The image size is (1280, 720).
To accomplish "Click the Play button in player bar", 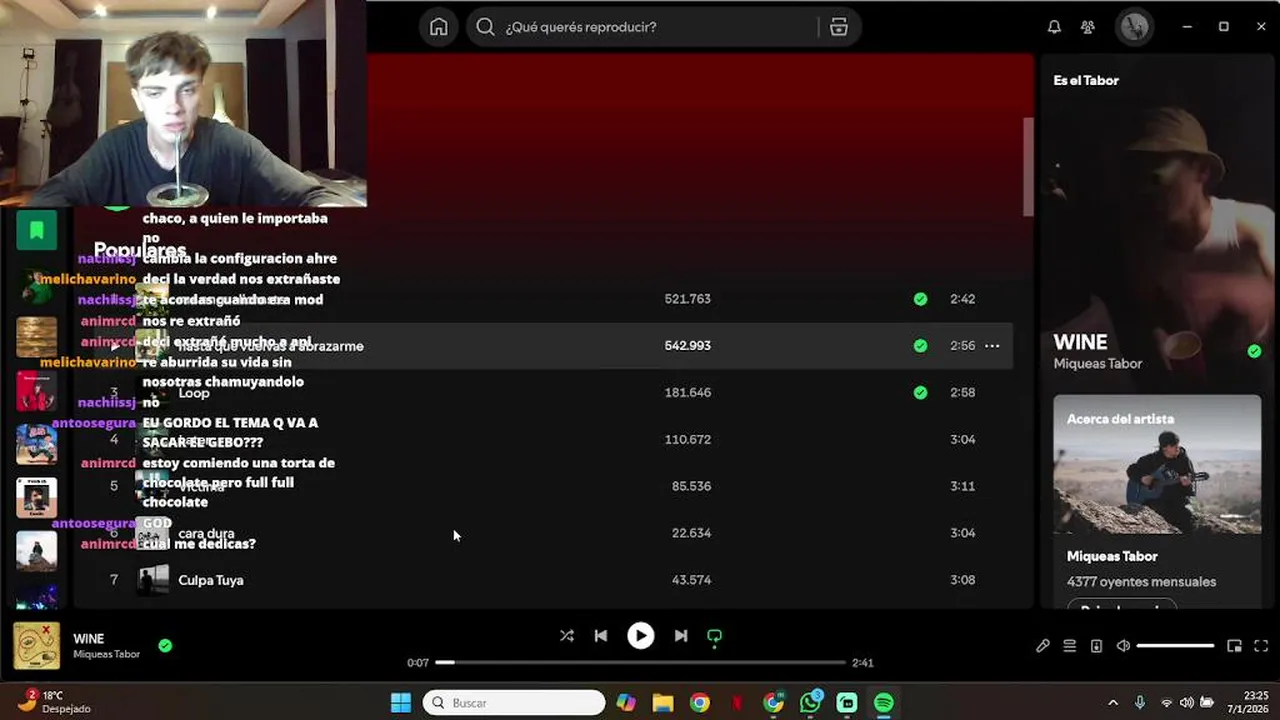I will click(641, 636).
